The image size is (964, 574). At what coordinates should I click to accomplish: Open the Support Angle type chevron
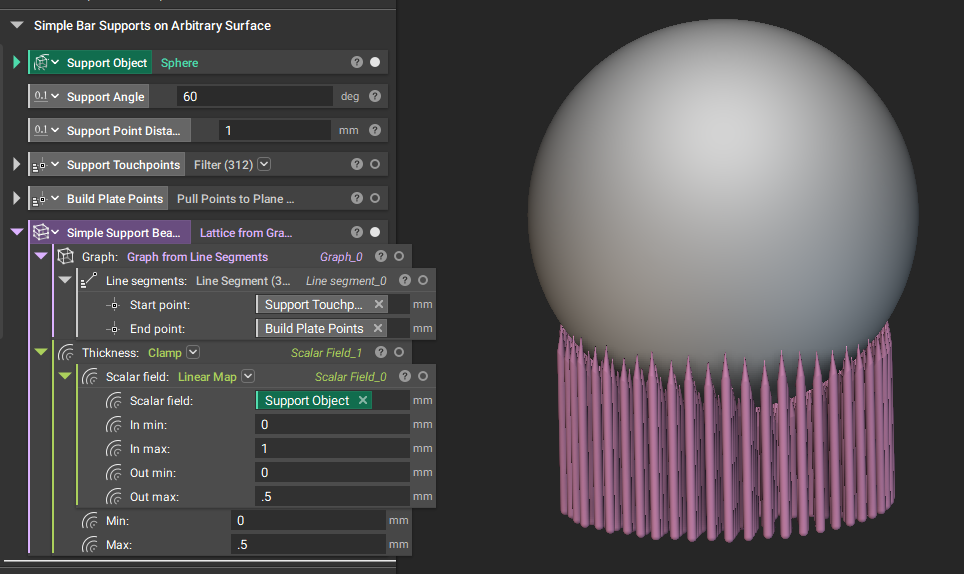point(55,96)
